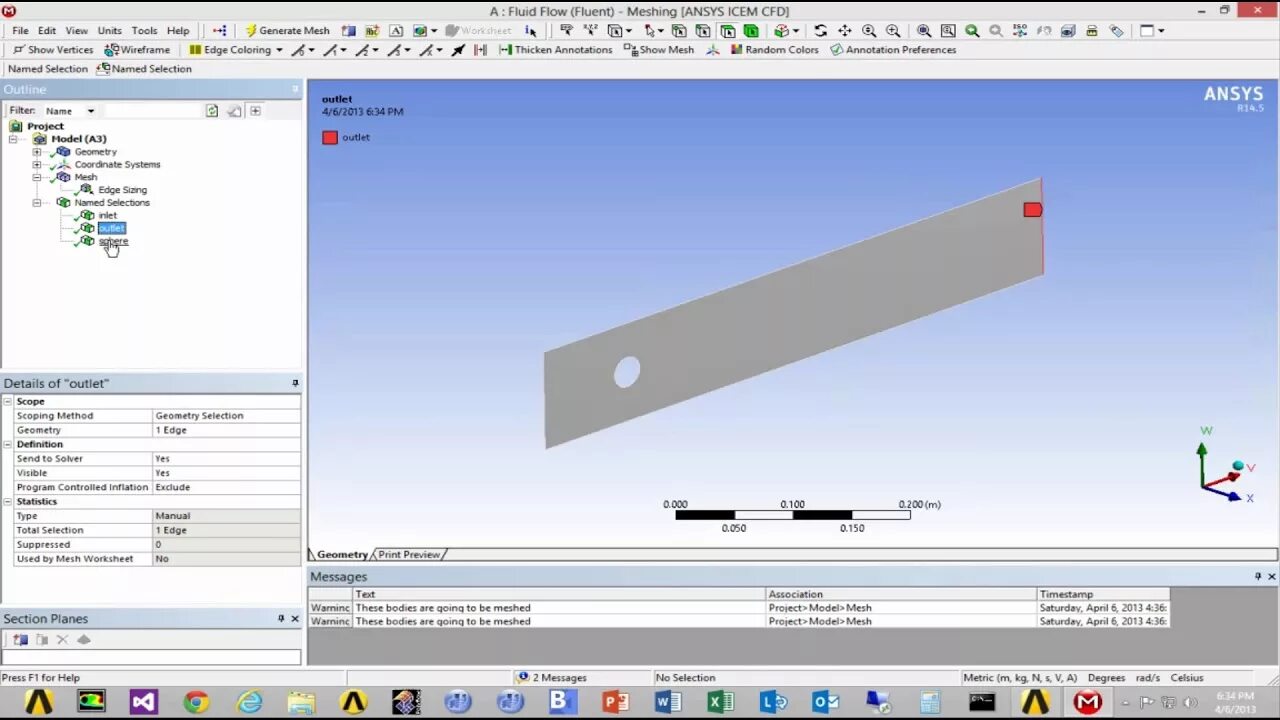
Task: Open the File menu
Action: tap(20, 30)
